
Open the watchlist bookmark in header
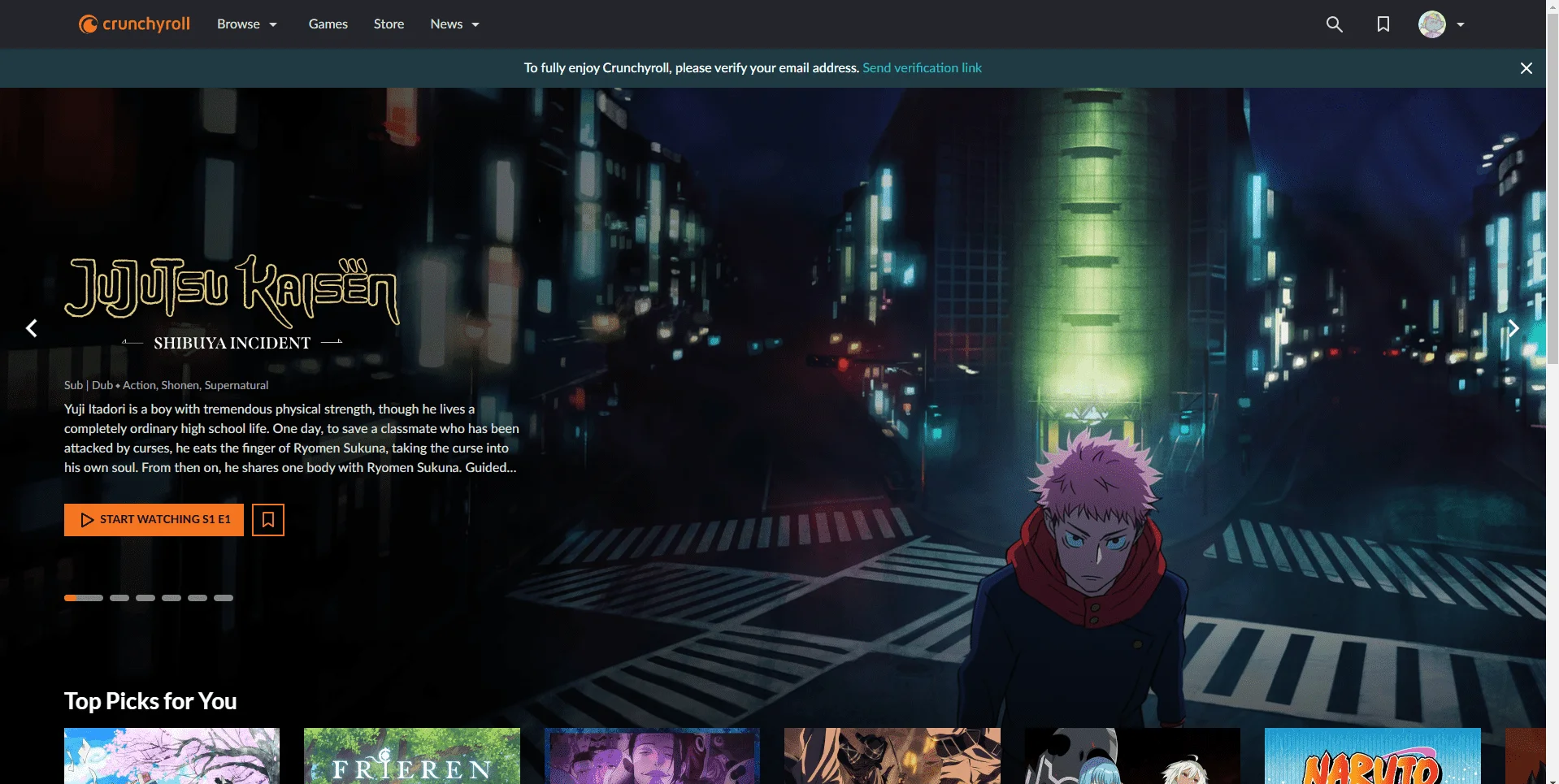(1383, 24)
